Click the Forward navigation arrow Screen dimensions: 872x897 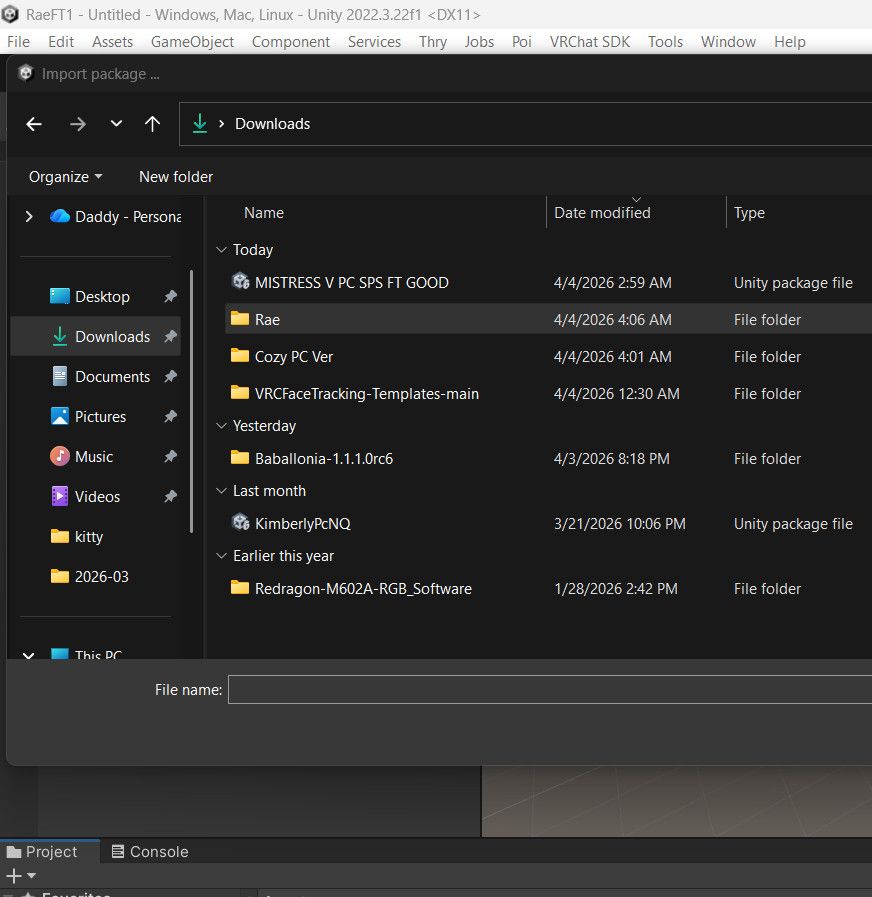point(78,124)
